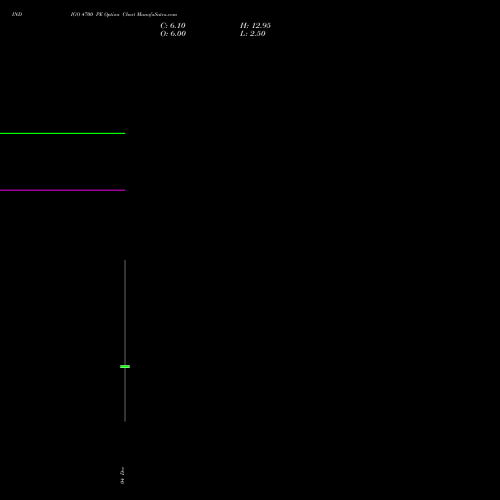500x500 pixels.
Task: Click the close value 'C: 6.10'
Action: point(173,26)
